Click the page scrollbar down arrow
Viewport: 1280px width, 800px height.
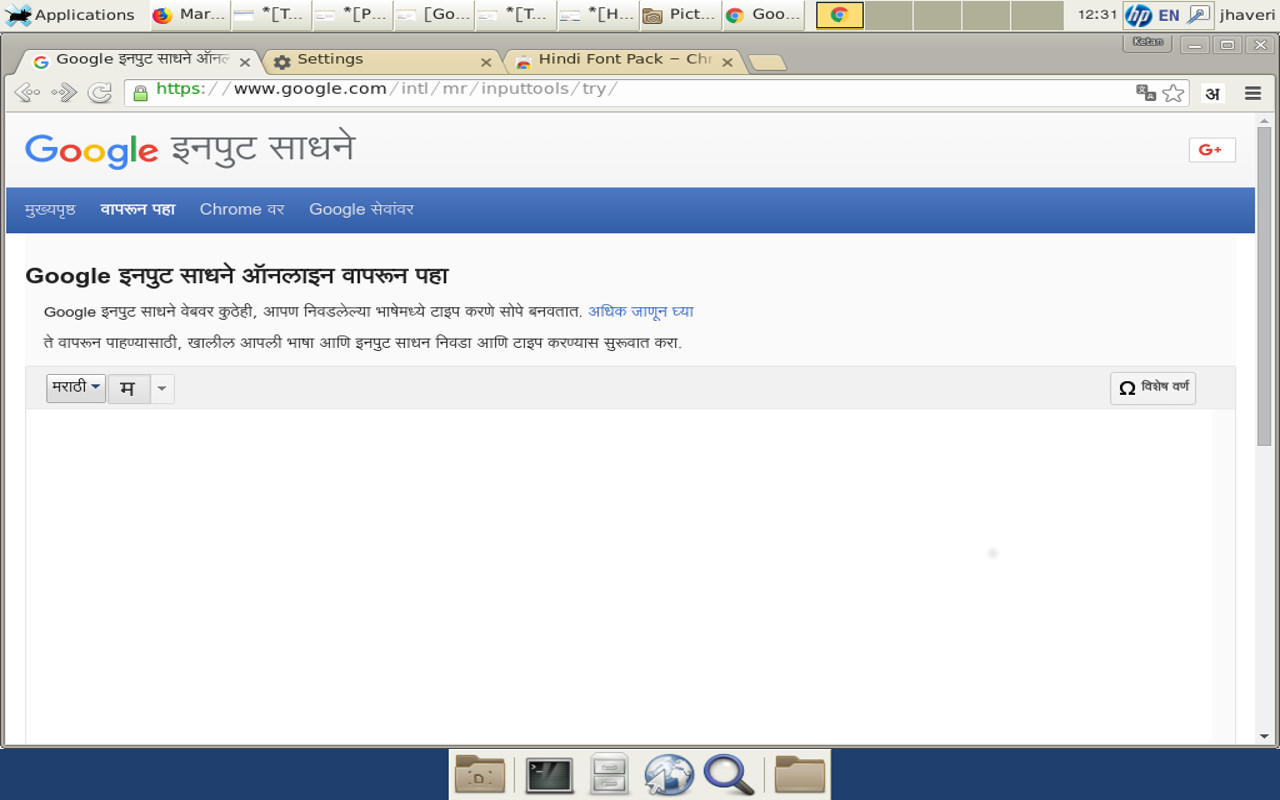point(1264,736)
